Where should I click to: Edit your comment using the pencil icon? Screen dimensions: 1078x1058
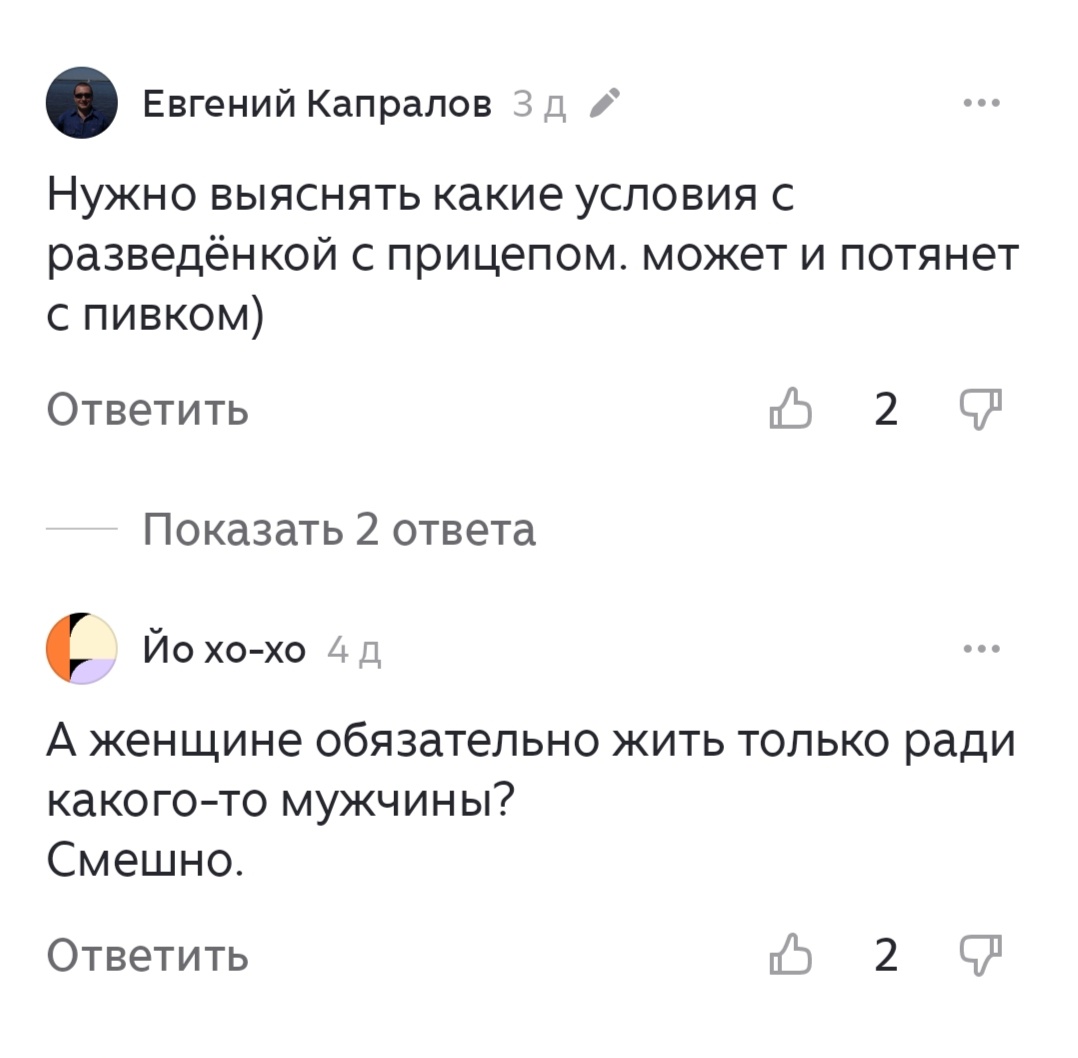point(603,100)
